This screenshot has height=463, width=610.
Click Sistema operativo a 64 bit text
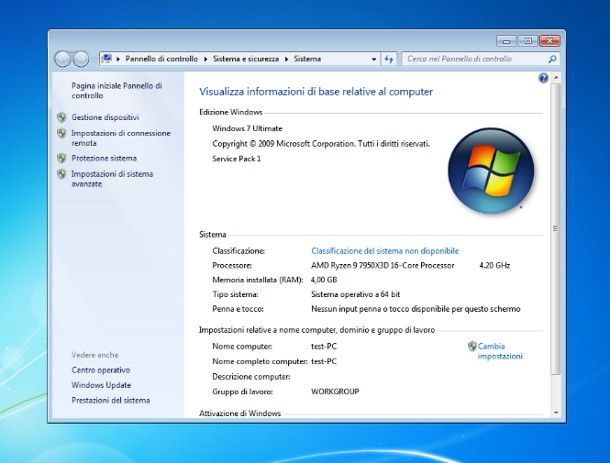[356, 295]
